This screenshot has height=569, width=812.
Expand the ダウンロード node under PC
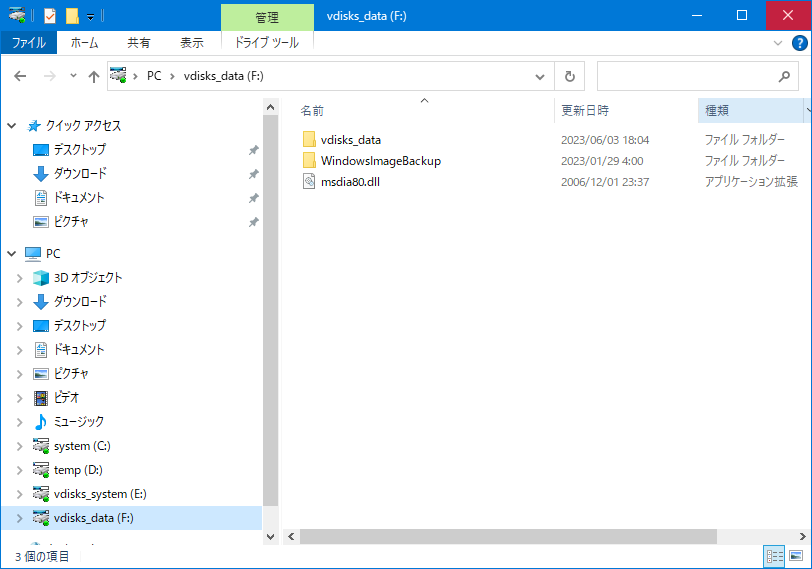(x=20, y=302)
